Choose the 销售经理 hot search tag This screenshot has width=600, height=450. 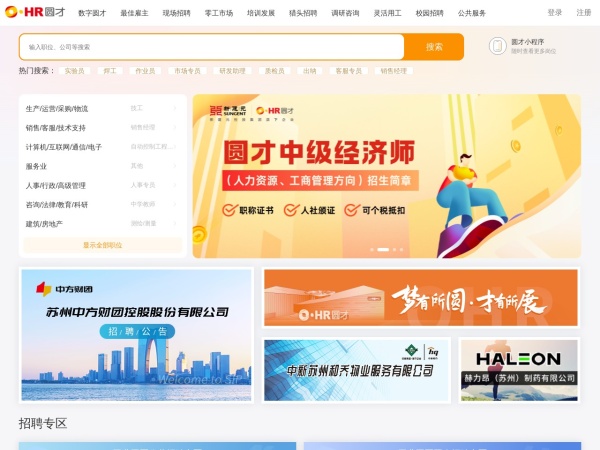click(394, 71)
